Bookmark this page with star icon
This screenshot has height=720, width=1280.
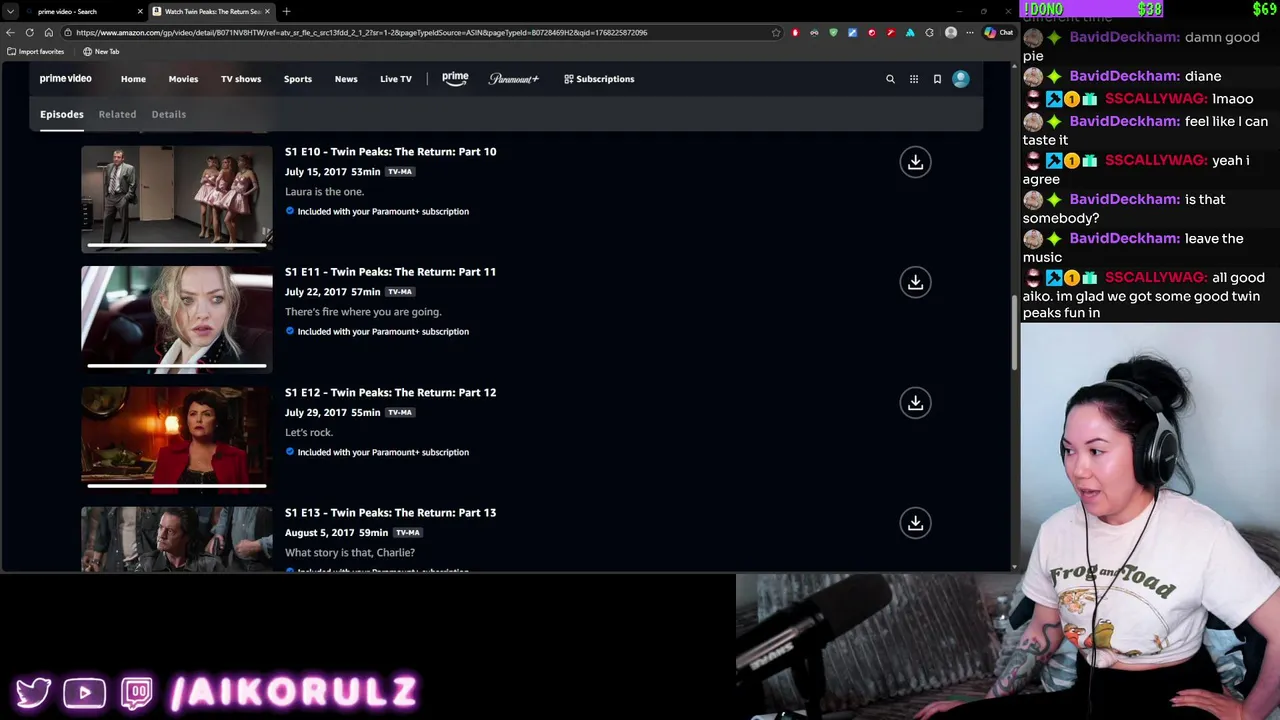(x=776, y=32)
